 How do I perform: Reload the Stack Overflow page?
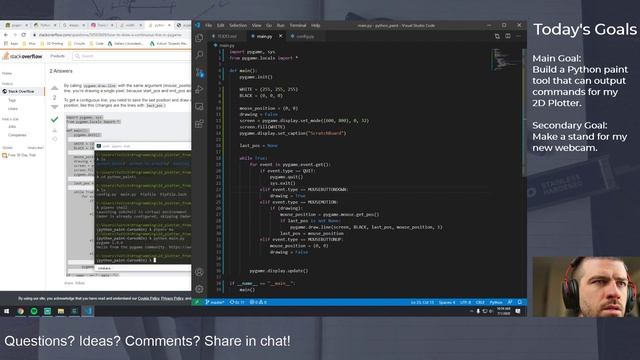pos(24,35)
